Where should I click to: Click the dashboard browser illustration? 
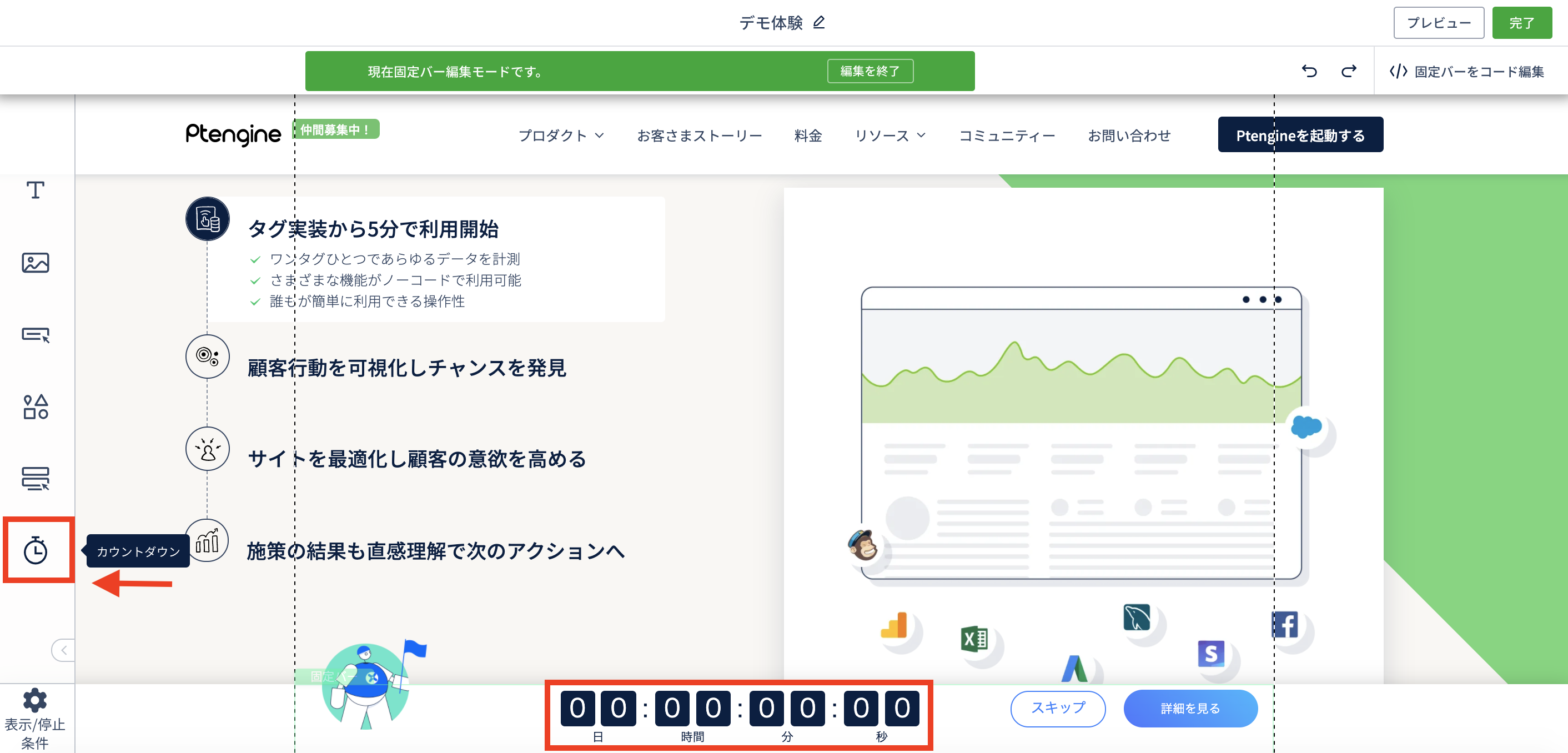tap(1081, 433)
